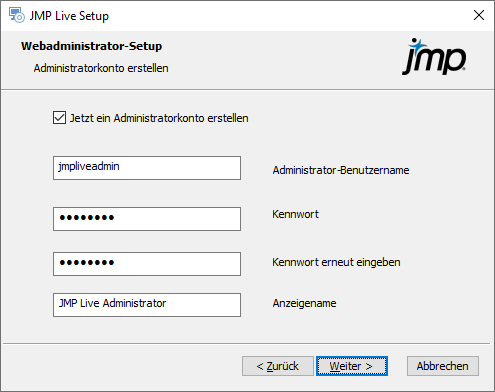Viewport: 495px width, 392px height.
Task: Click the JMP logo in the header
Action: 434,56
